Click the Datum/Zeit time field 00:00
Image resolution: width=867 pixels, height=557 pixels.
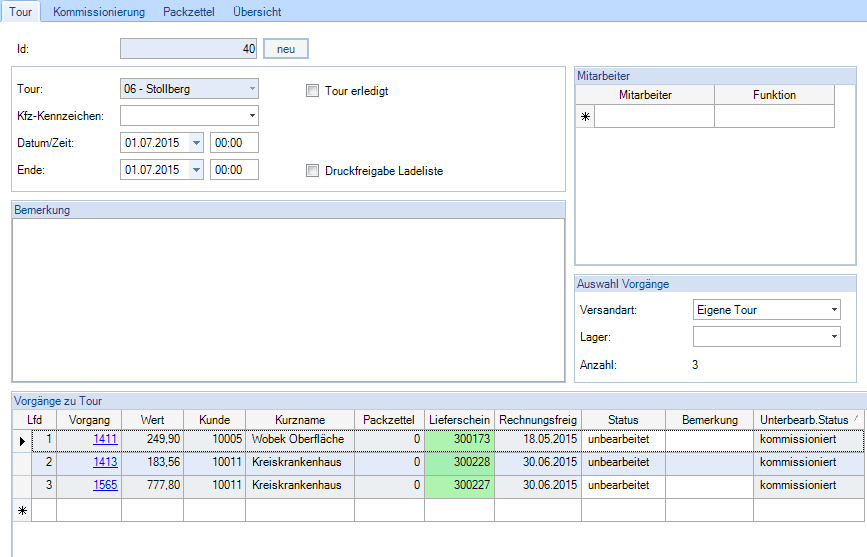pos(235,143)
